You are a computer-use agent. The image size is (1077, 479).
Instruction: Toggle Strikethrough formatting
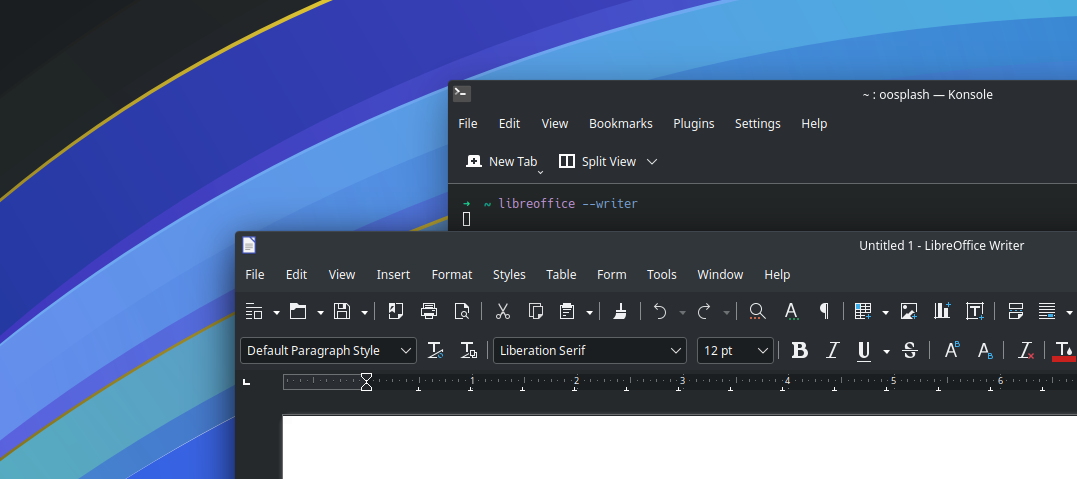pos(910,350)
